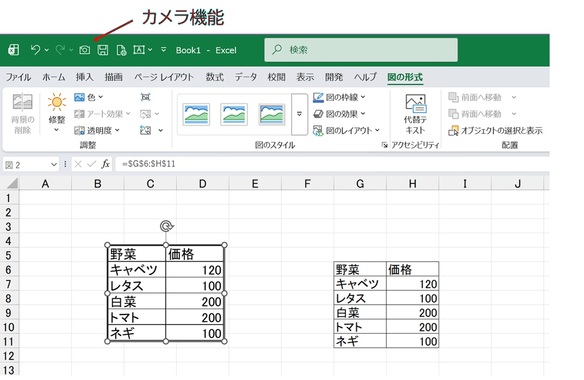Screen dimensions: 584x380
Task: Click the linked camera picture of vegetable table
Action: (166, 293)
